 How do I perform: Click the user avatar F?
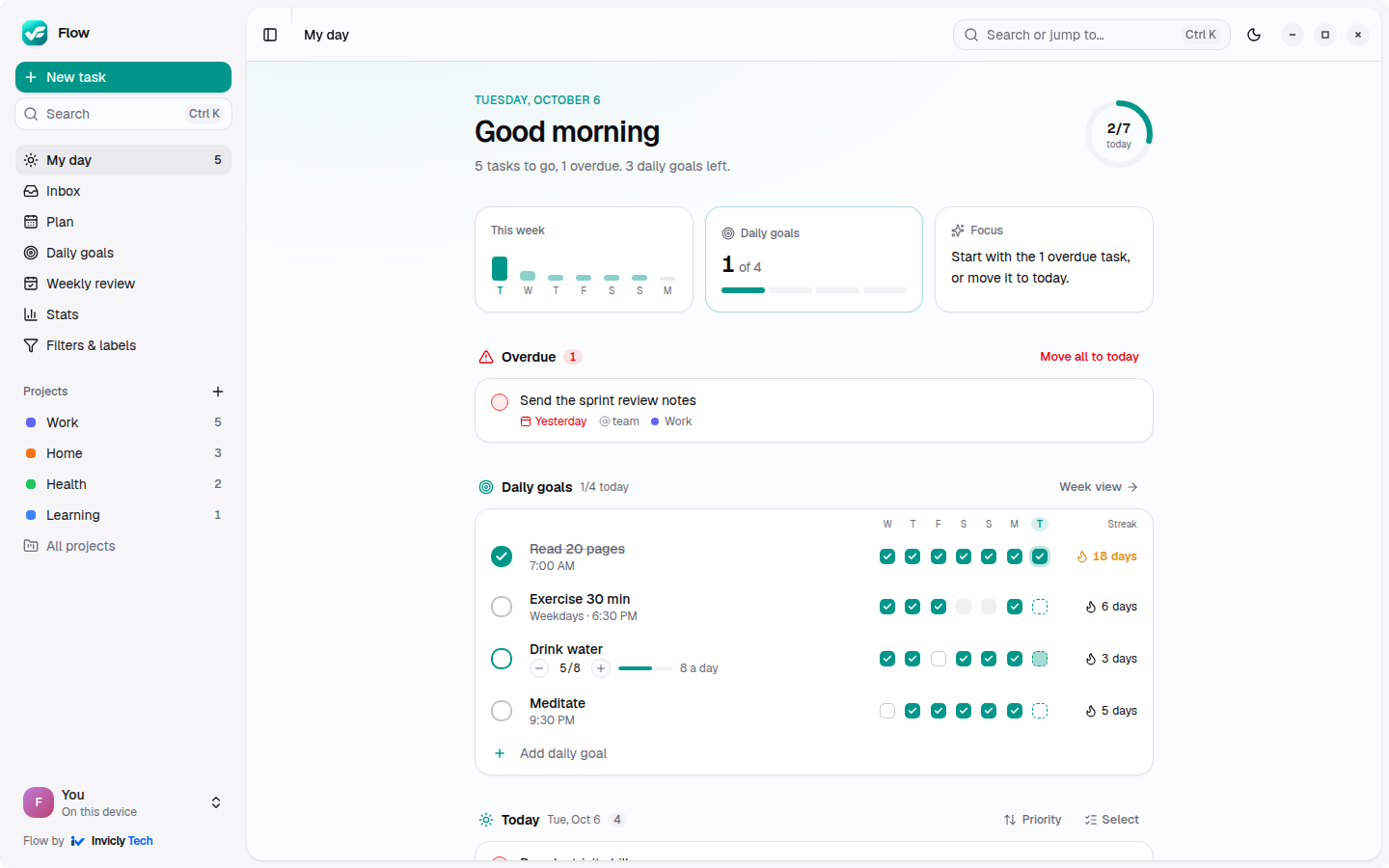pos(39,802)
